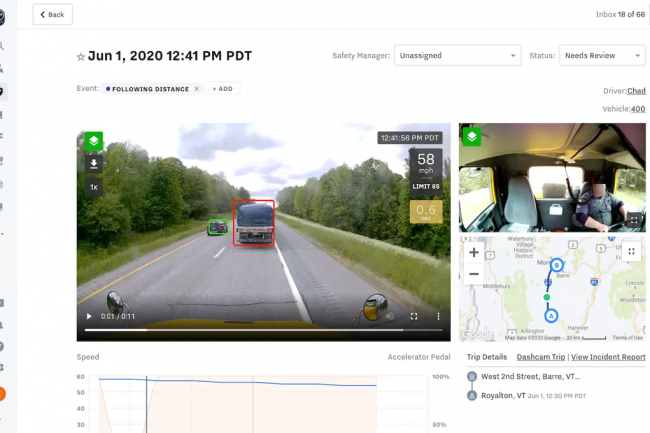Open the Safety Manager dropdown

457,56
